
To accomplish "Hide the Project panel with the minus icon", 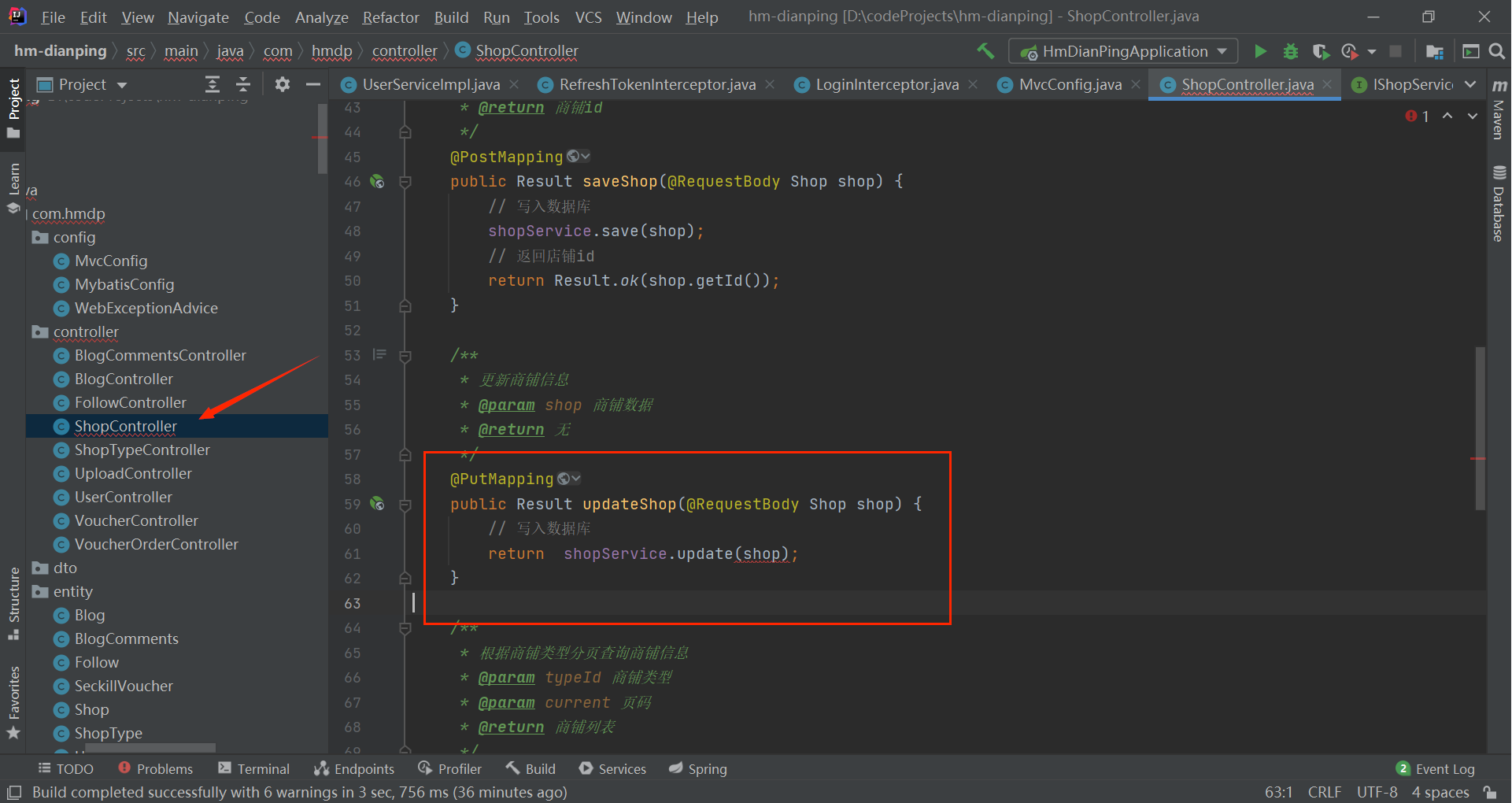I will click(x=312, y=84).
